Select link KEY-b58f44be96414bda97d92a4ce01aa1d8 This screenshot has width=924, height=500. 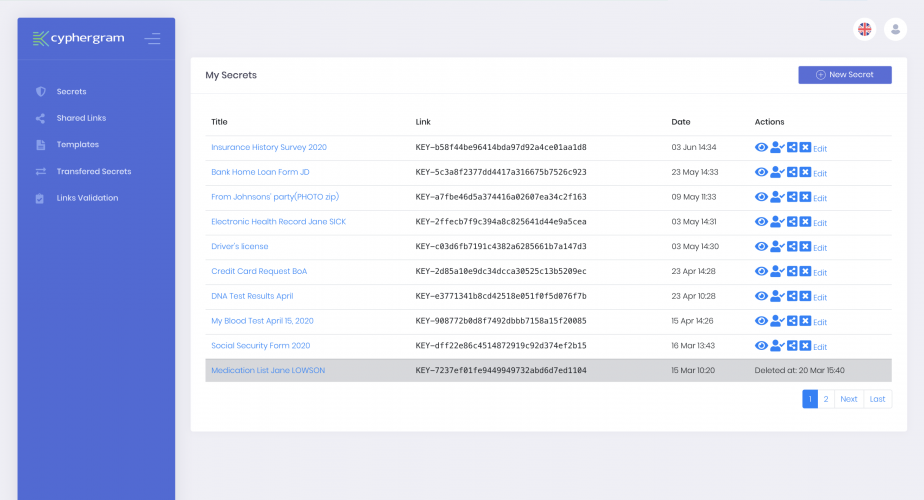[x=501, y=147]
